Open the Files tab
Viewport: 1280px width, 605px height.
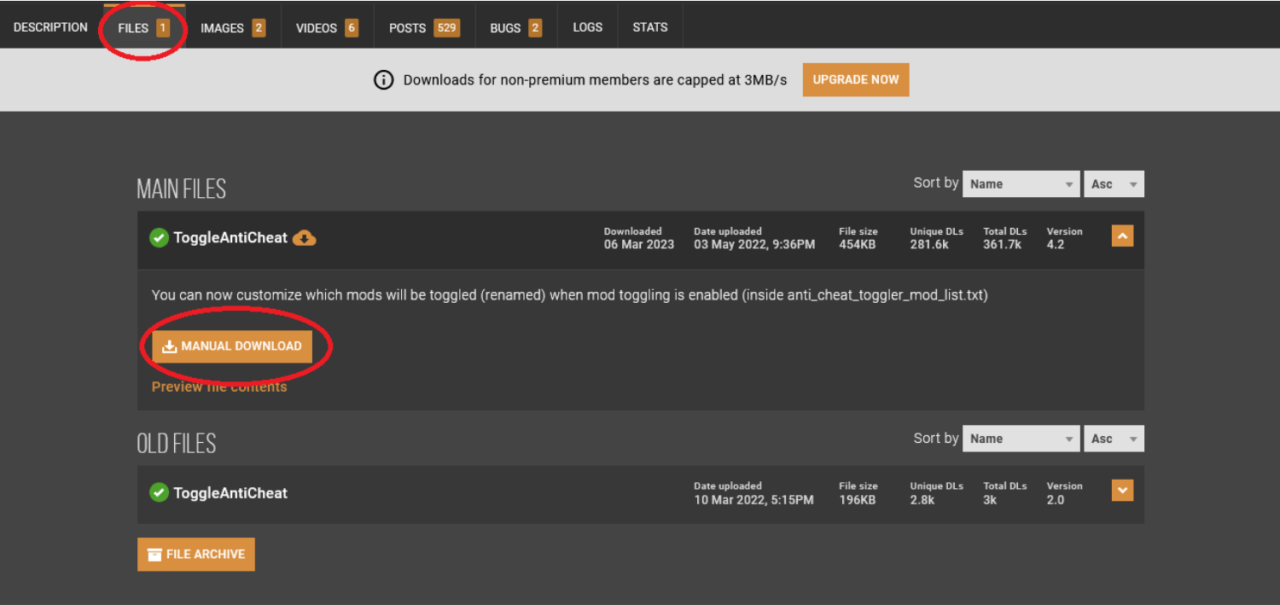click(143, 28)
